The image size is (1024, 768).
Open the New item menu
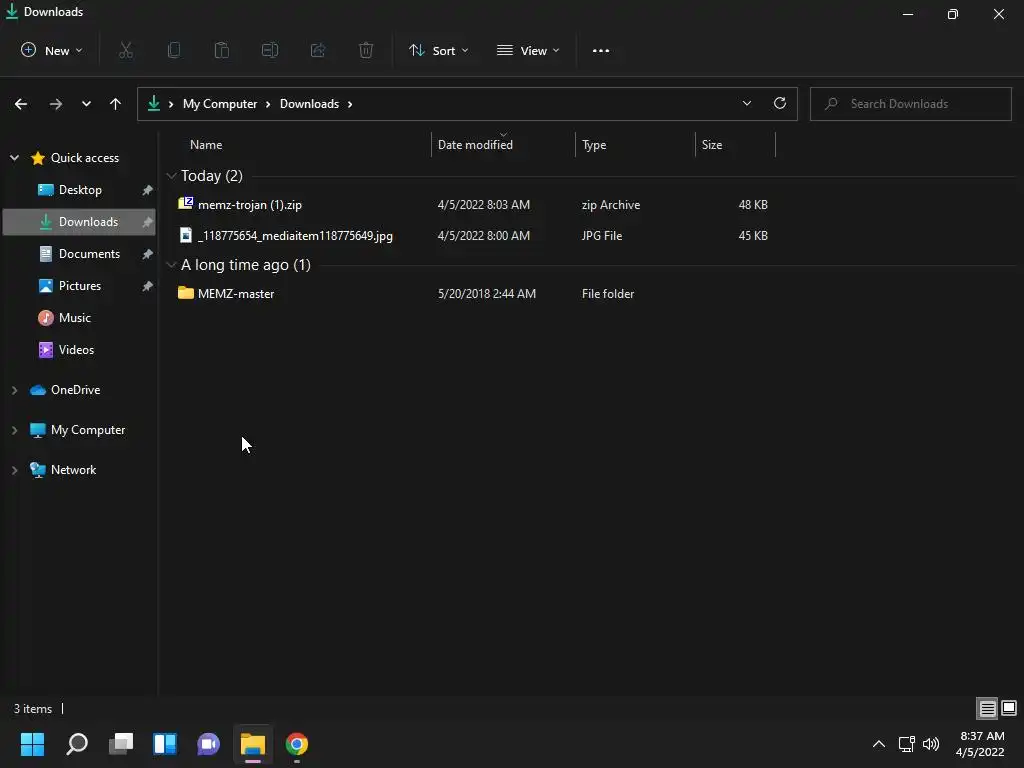click(52, 50)
